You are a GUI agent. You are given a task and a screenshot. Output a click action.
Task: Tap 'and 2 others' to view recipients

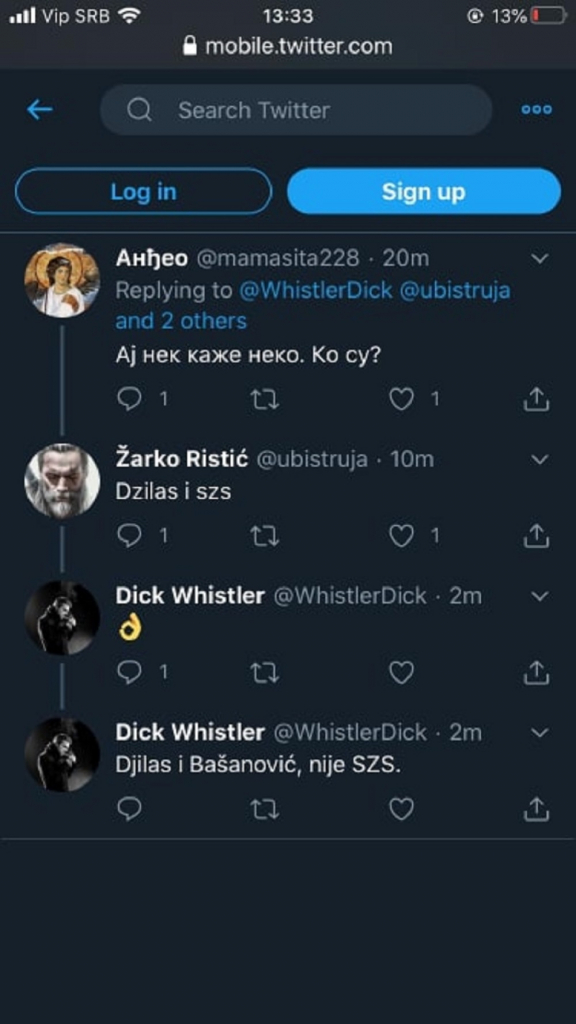pyautogui.click(x=181, y=322)
